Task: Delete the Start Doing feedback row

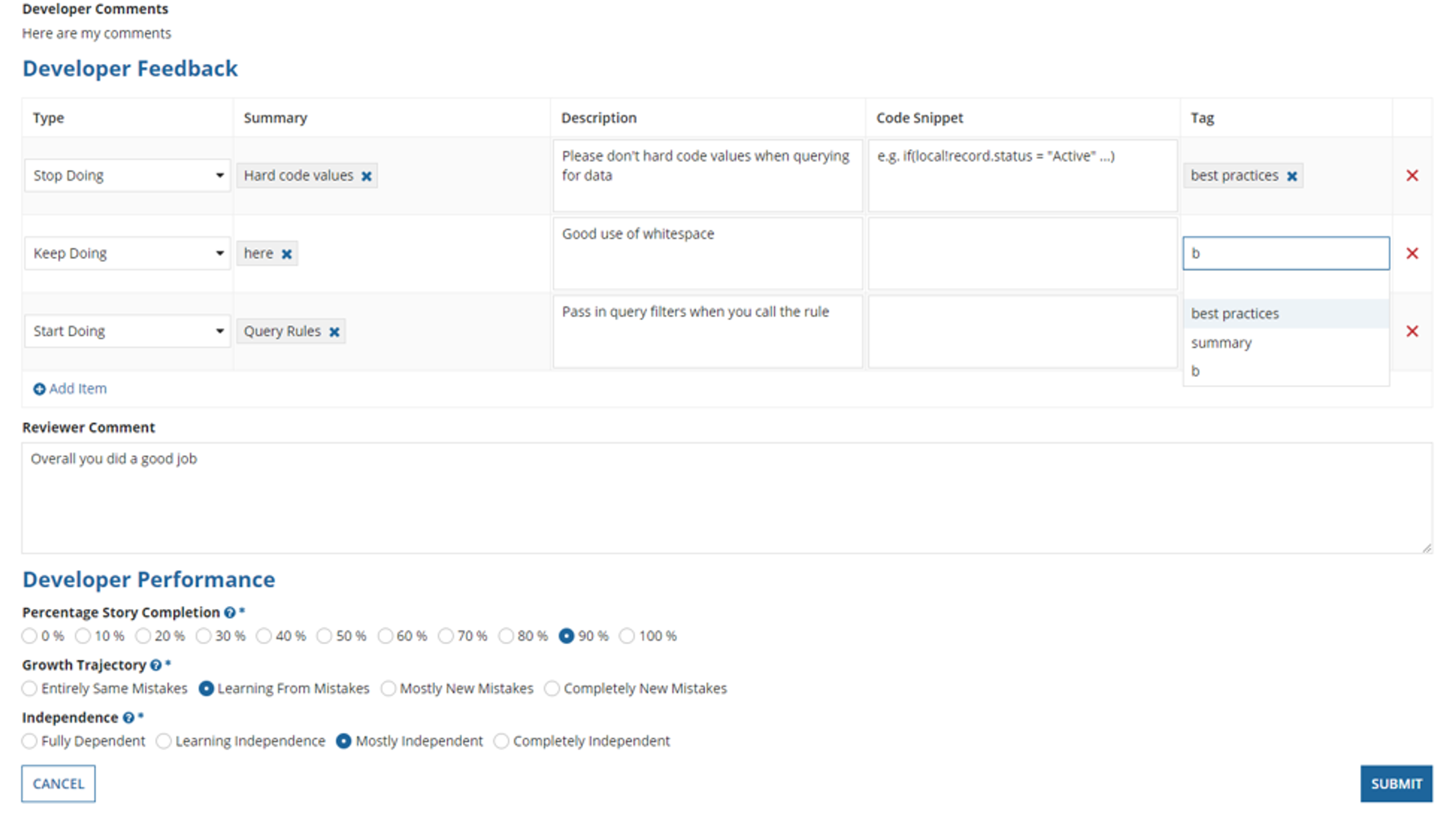Action: pos(1412,331)
